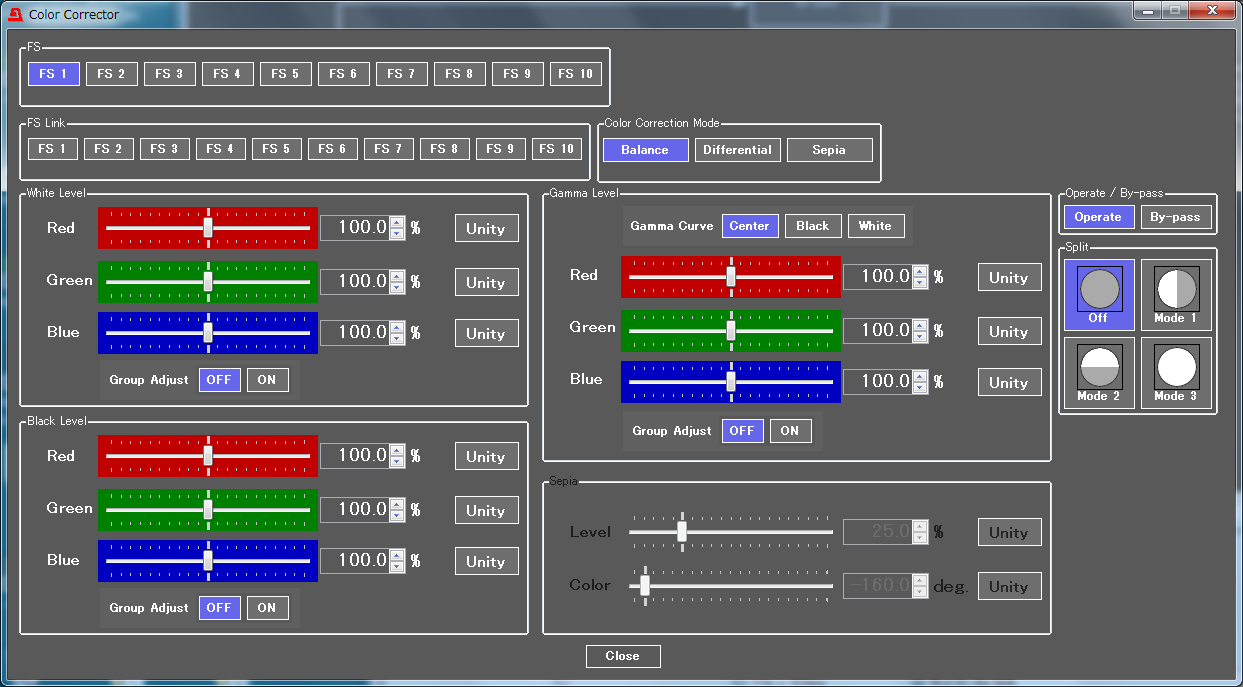This screenshot has height=687, width=1243.
Task: Switch to By-pass mode
Action: (x=1175, y=217)
